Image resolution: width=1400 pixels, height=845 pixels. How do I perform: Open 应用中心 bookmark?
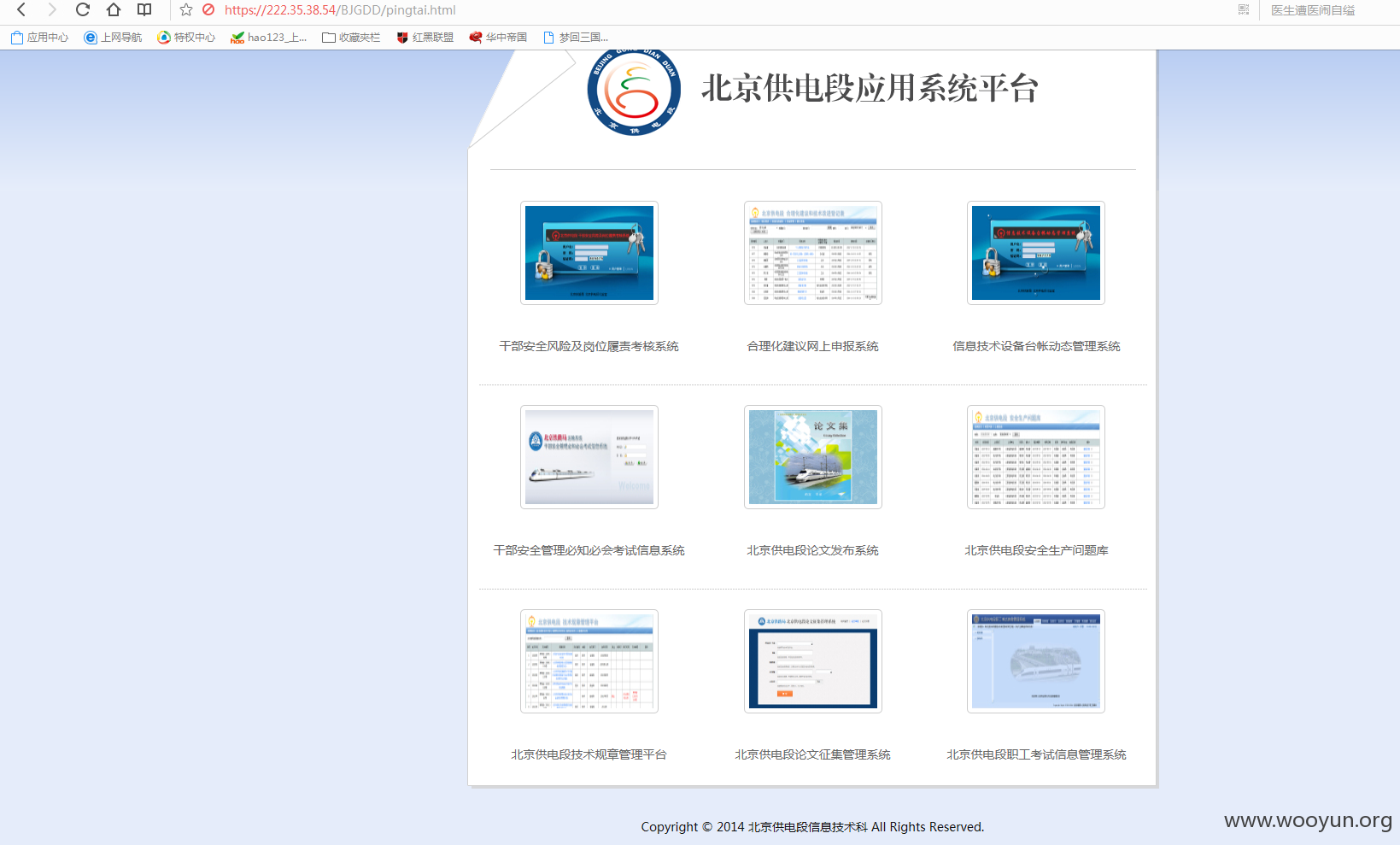pos(39,38)
